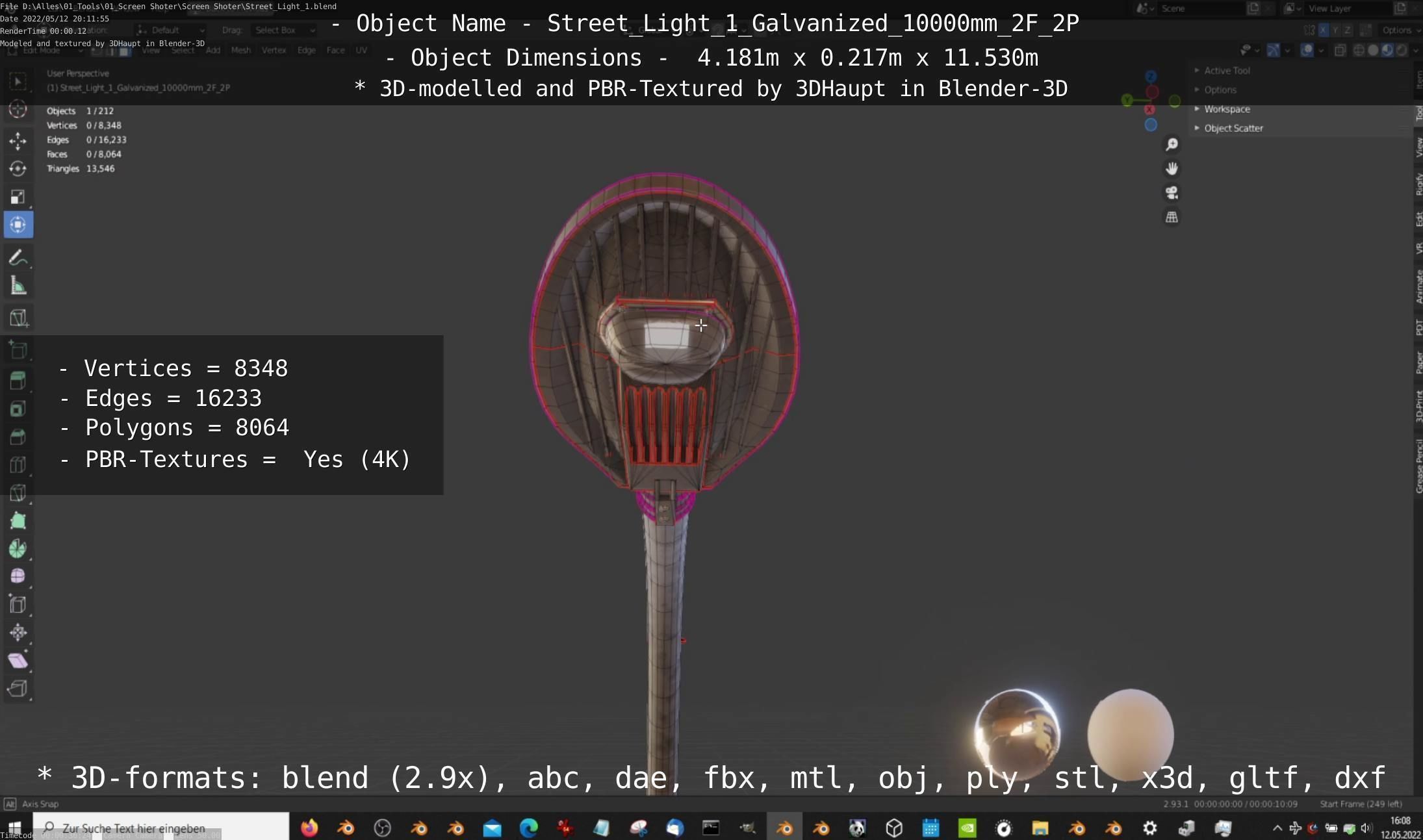This screenshot has height=840, width=1423.
Task: Select the purple Shear tool
Action: 18,661
